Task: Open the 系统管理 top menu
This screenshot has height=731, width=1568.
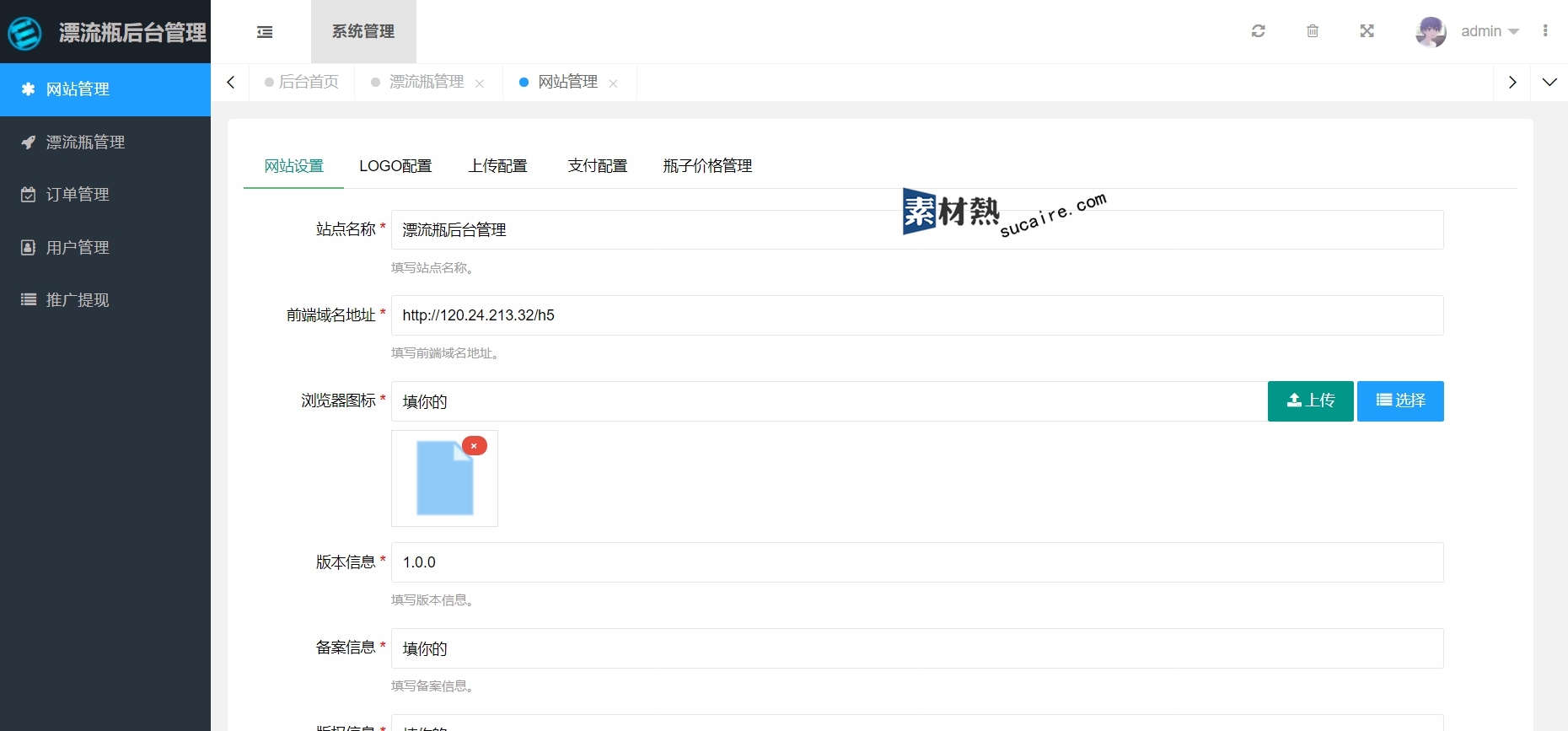Action: coord(363,31)
